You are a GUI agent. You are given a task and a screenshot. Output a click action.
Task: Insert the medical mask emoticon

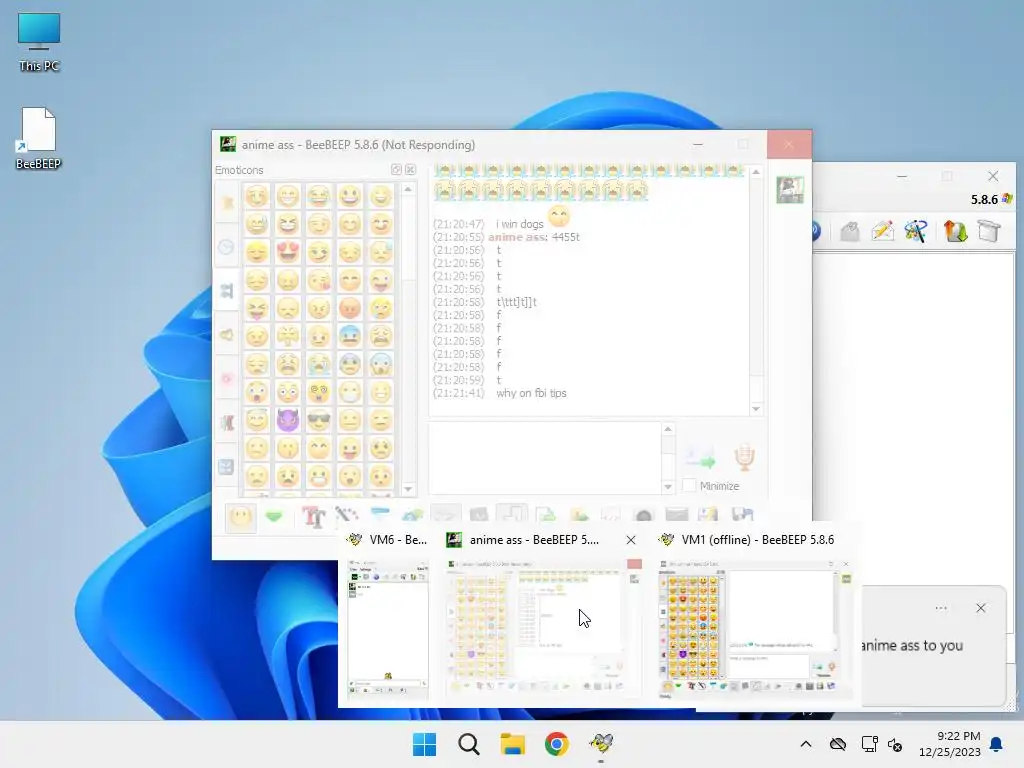pyautogui.click(x=350, y=392)
